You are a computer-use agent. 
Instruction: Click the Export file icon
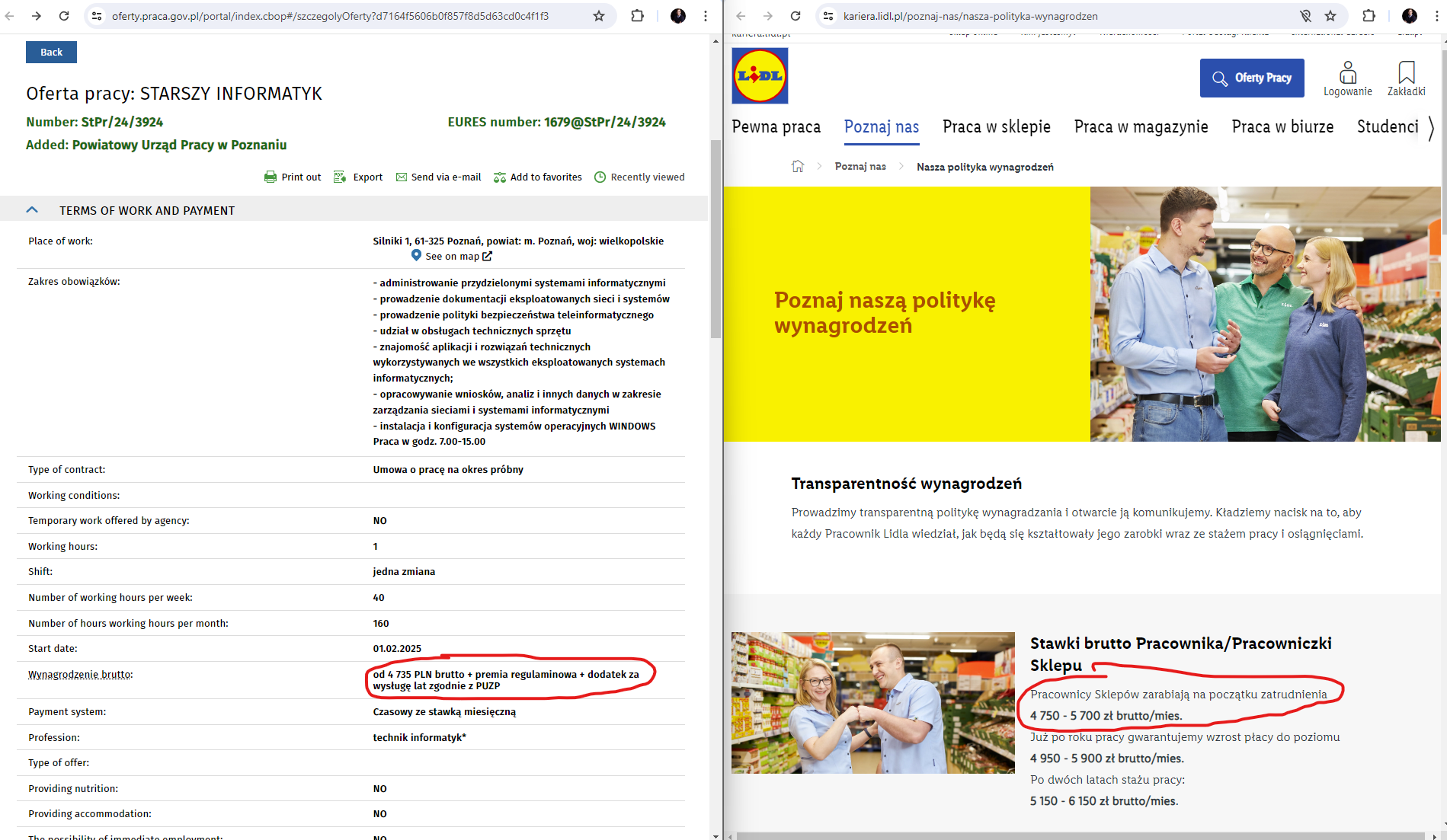tap(340, 177)
